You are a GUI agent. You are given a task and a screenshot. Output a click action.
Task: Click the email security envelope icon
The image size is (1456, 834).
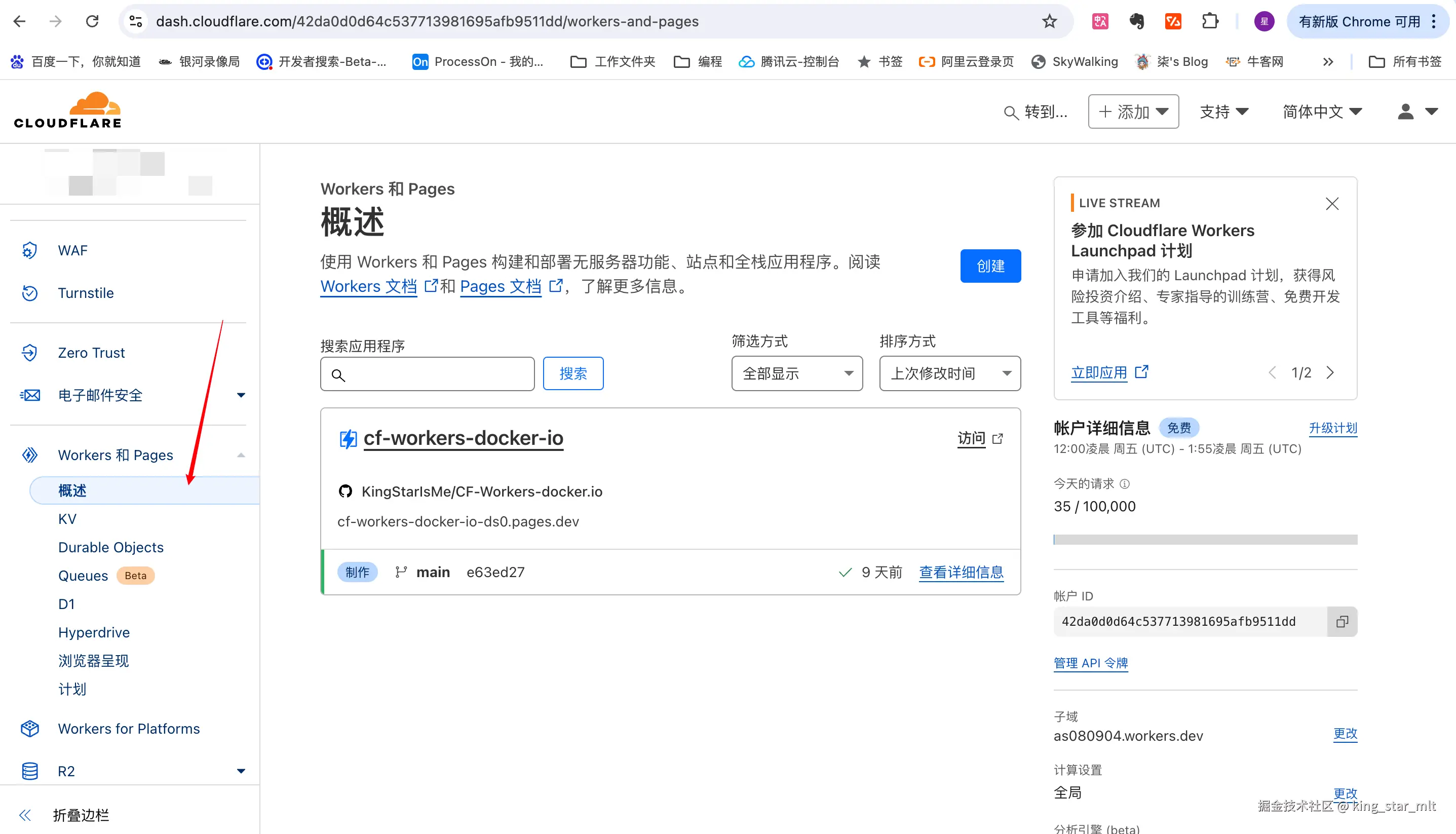tap(30, 395)
